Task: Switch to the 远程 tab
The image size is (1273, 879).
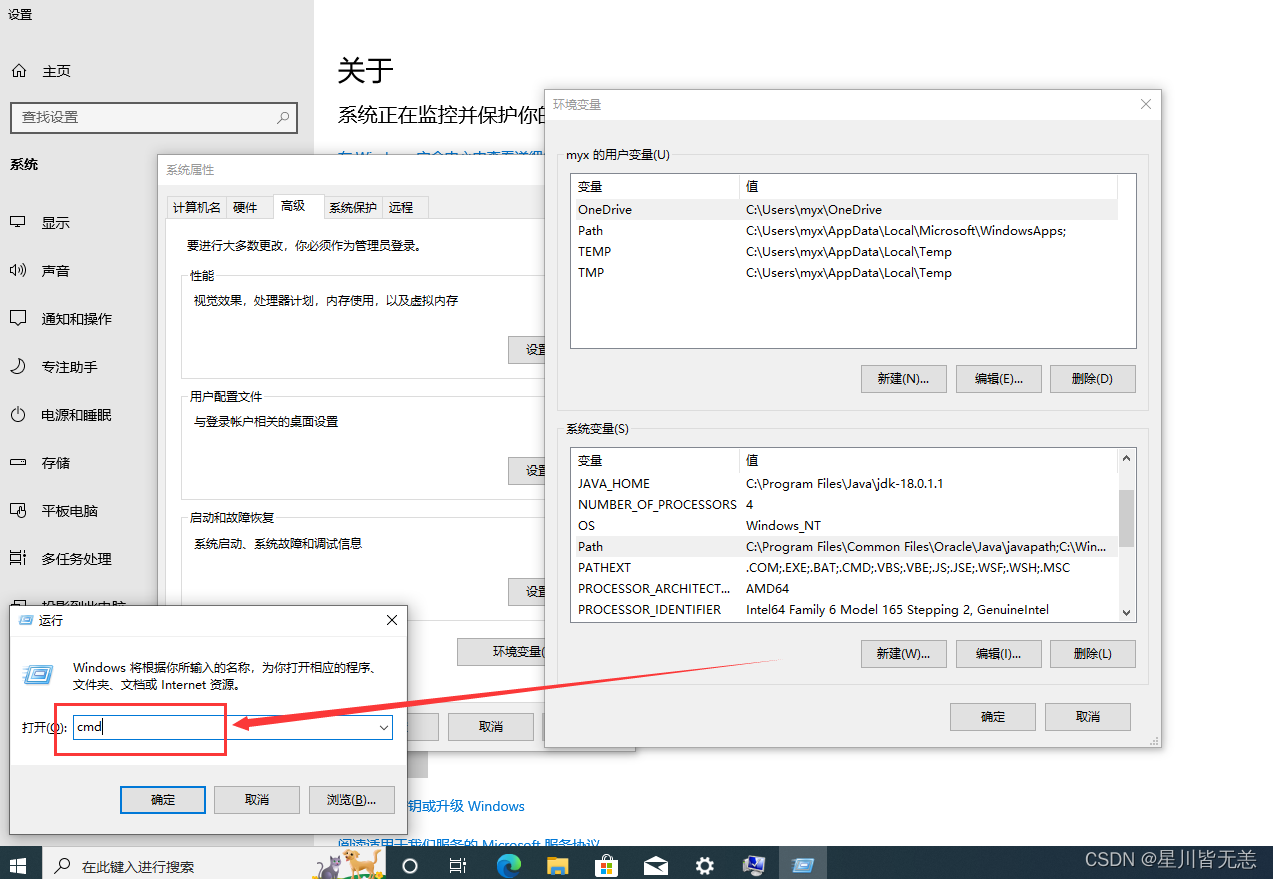Action: coord(401,207)
